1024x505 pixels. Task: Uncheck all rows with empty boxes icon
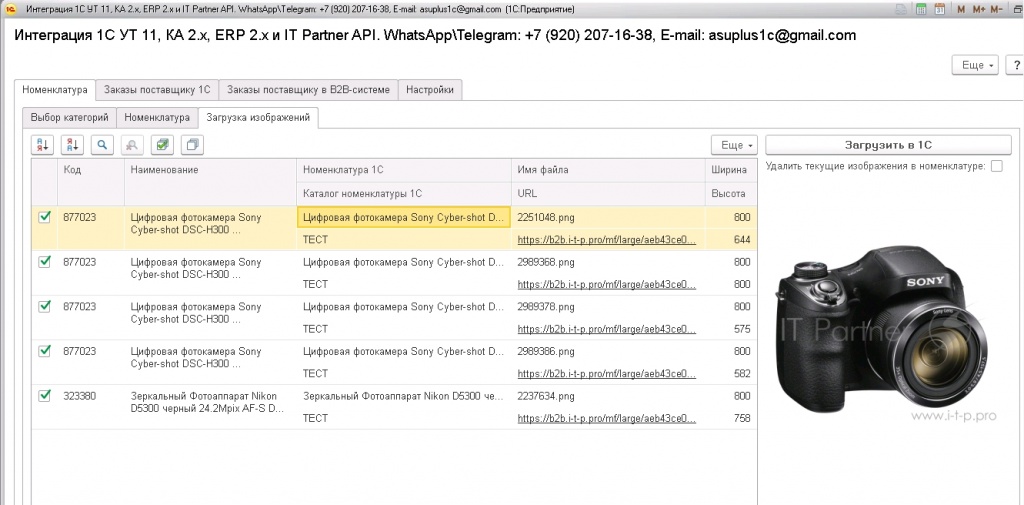tap(192, 145)
